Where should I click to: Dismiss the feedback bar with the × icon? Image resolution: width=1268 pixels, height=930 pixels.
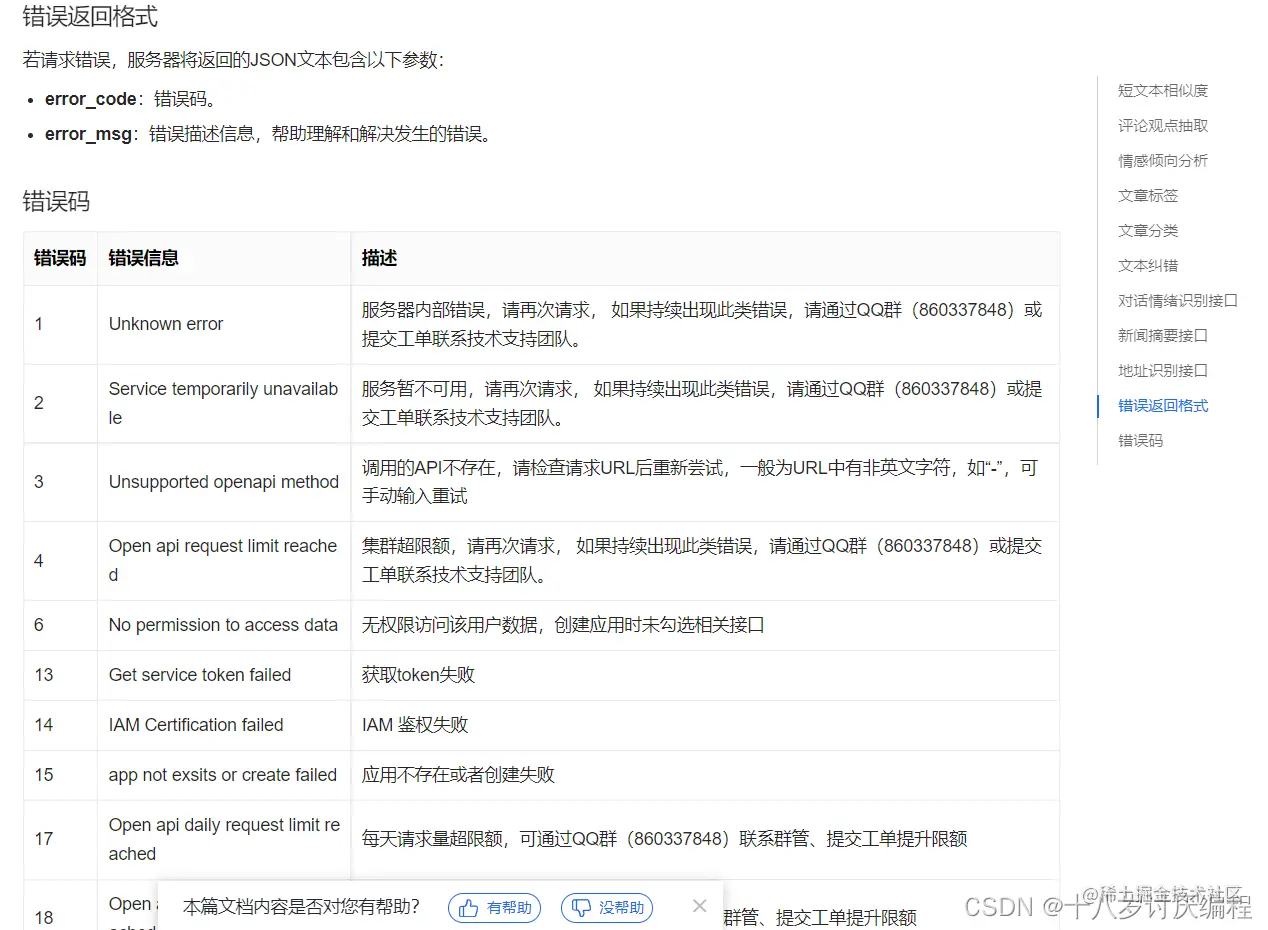pos(699,905)
